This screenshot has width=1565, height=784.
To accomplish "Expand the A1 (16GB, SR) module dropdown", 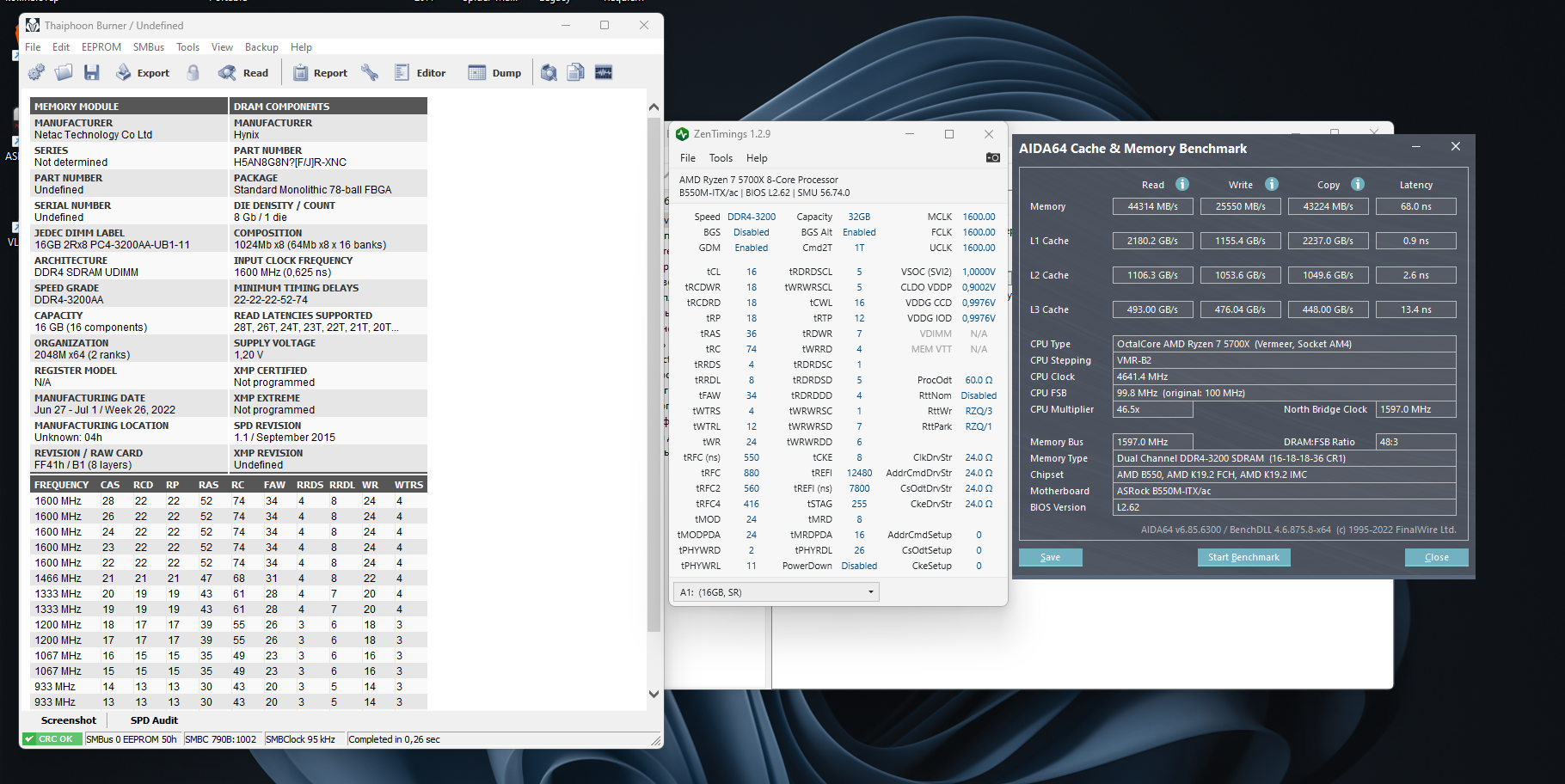I will pyautogui.click(x=776, y=592).
